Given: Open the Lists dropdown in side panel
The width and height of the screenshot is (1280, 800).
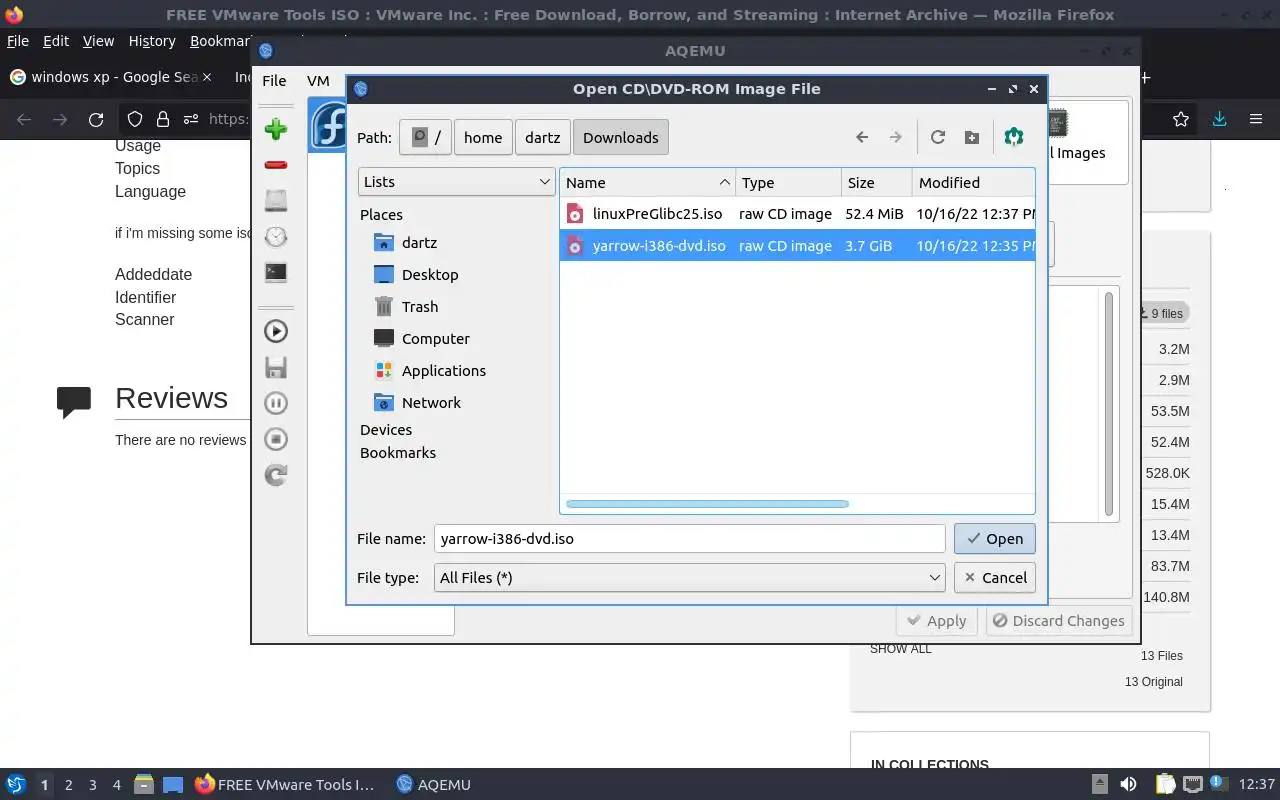Looking at the screenshot, I should [x=457, y=182].
